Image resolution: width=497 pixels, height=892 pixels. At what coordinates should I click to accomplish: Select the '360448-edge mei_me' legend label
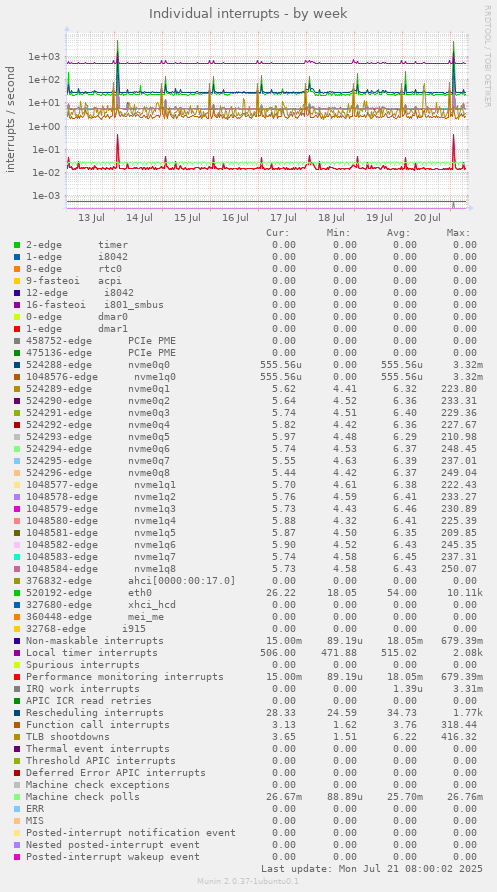pyautogui.click(x=95, y=616)
